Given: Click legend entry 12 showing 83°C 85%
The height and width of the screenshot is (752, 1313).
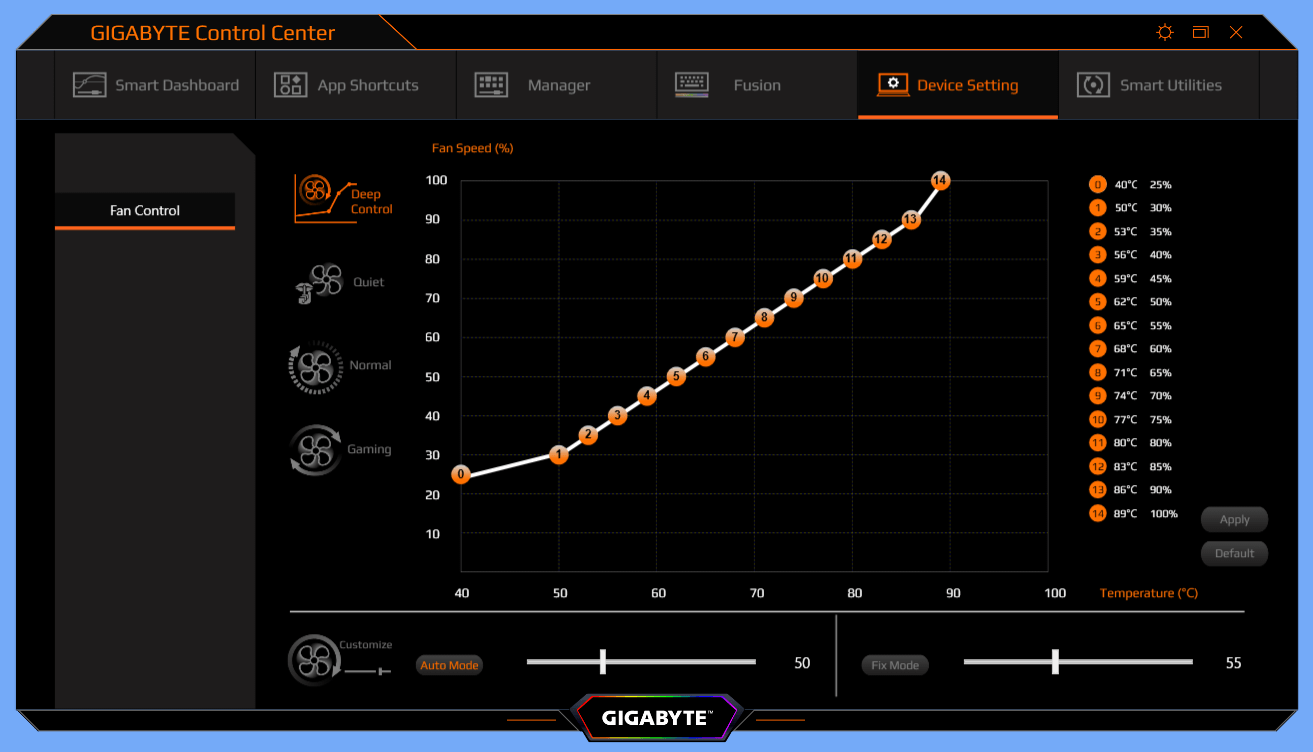Looking at the screenshot, I should point(1131,467).
